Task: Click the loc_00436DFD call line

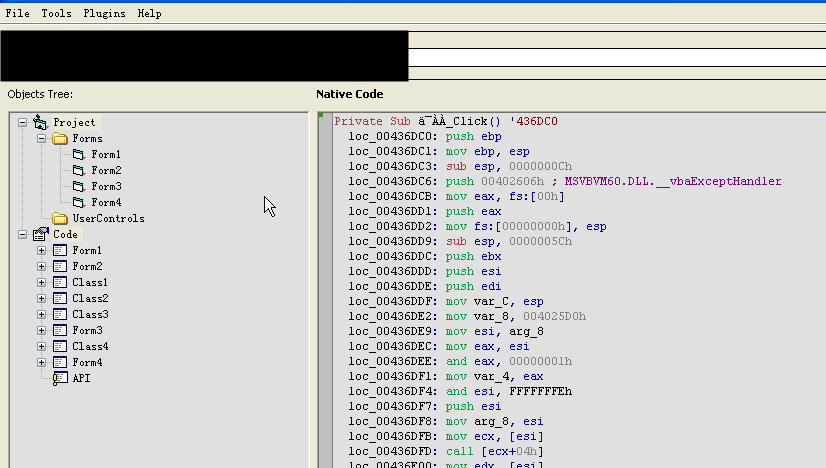Action: pos(446,452)
